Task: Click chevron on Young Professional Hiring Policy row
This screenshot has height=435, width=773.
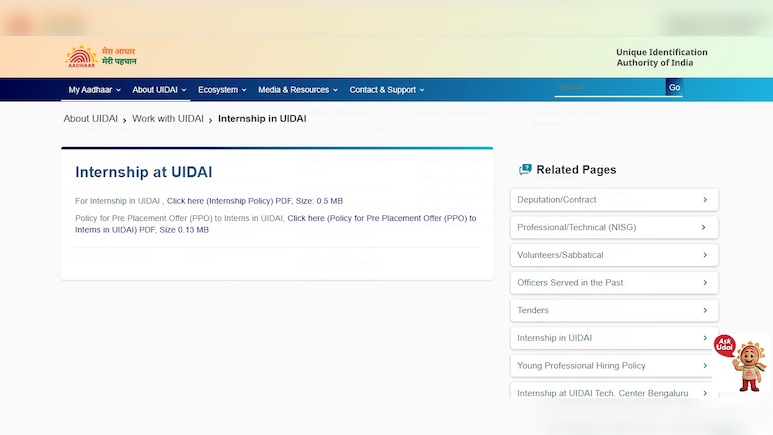Action: 705,365
